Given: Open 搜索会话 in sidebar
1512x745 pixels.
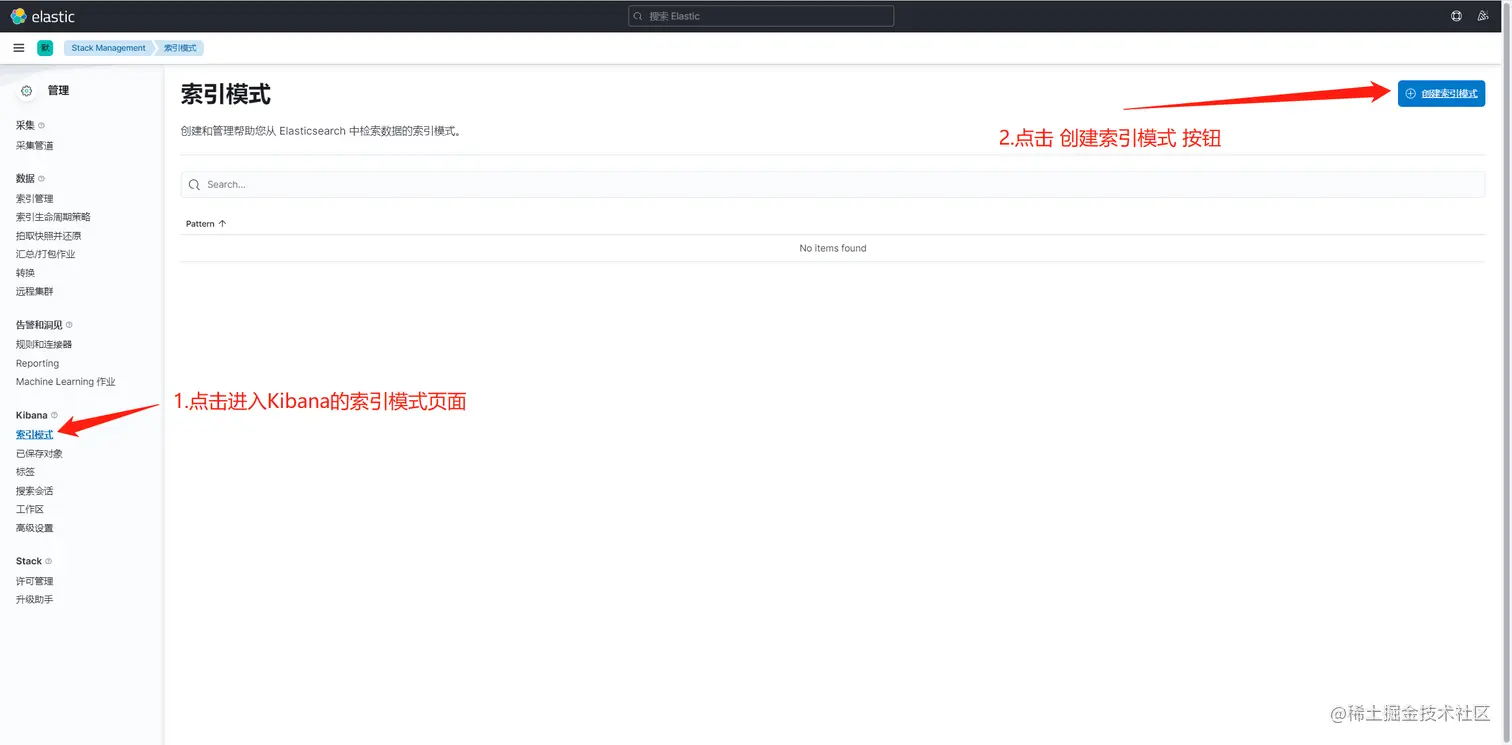Looking at the screenshot, I should [x=35, y=491].
